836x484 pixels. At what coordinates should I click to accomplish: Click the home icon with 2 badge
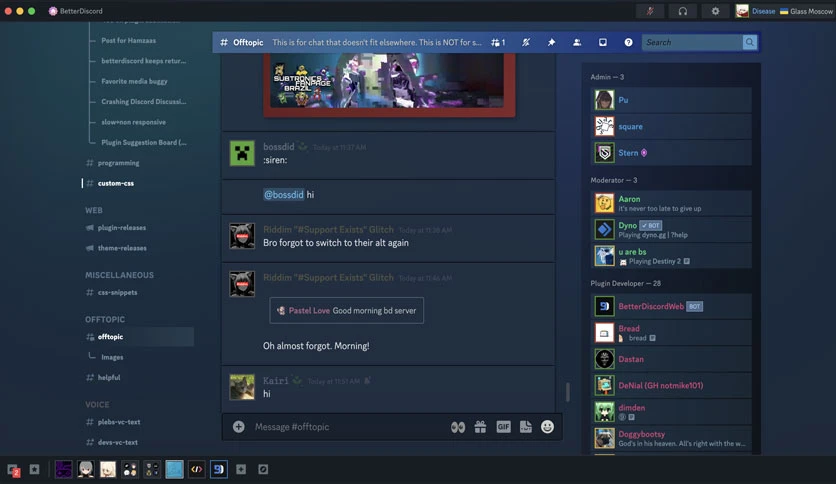tap(13, 470)
